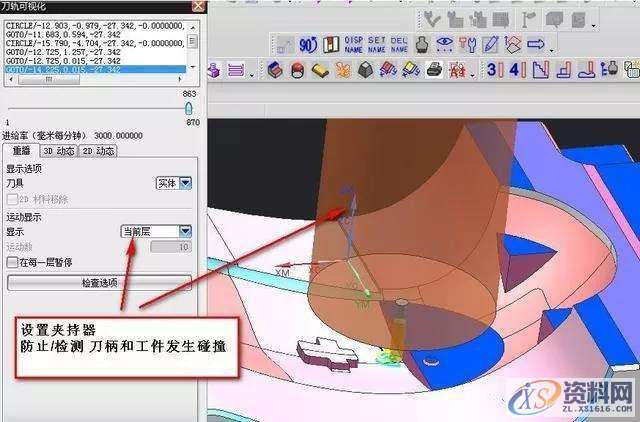Click the number 3 axis icon
The height and width of the screenshot is (422, 640).
495,70
